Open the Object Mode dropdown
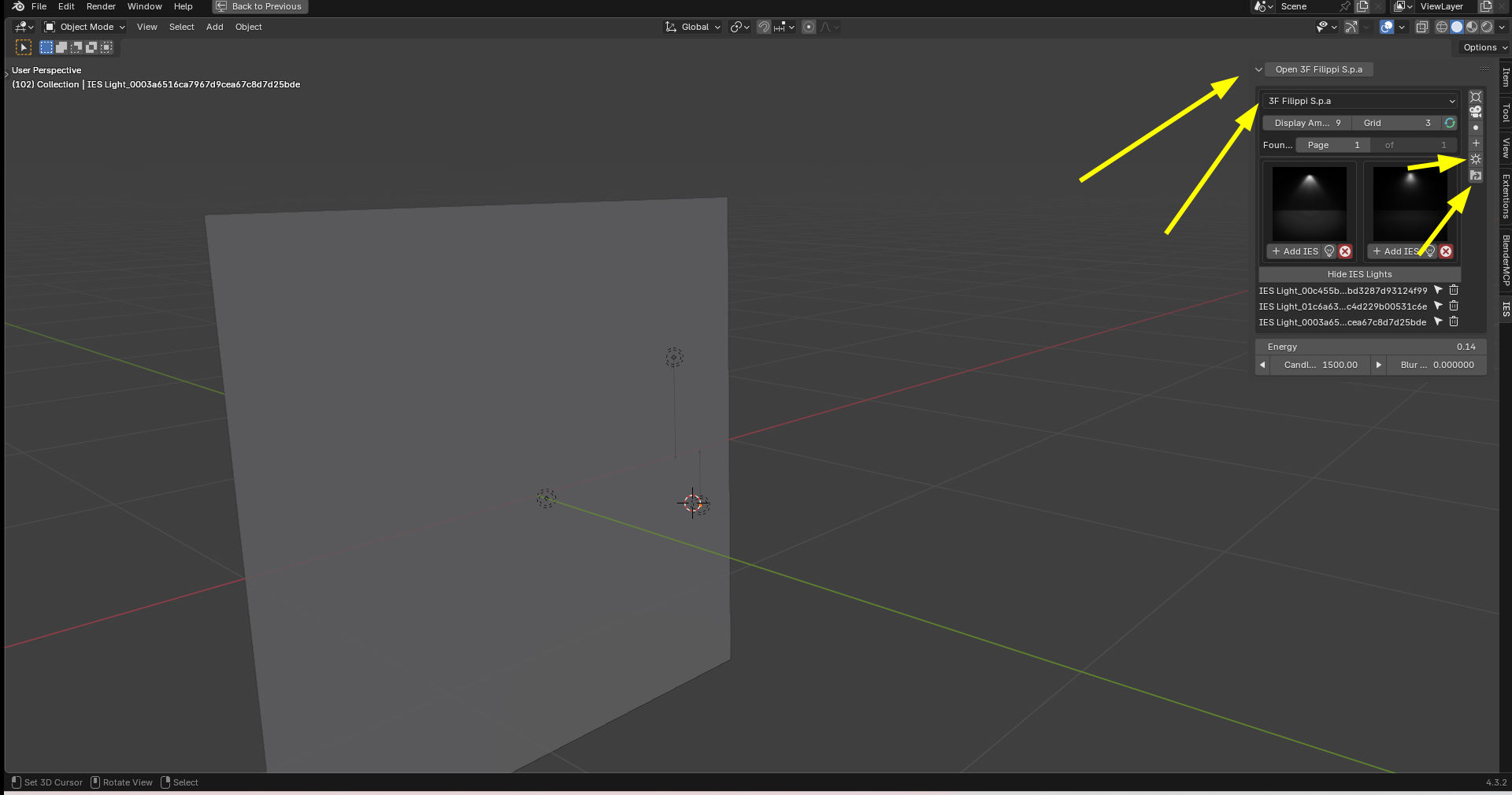The height and width of the screenshot is (795, 1512). point(84,27)
